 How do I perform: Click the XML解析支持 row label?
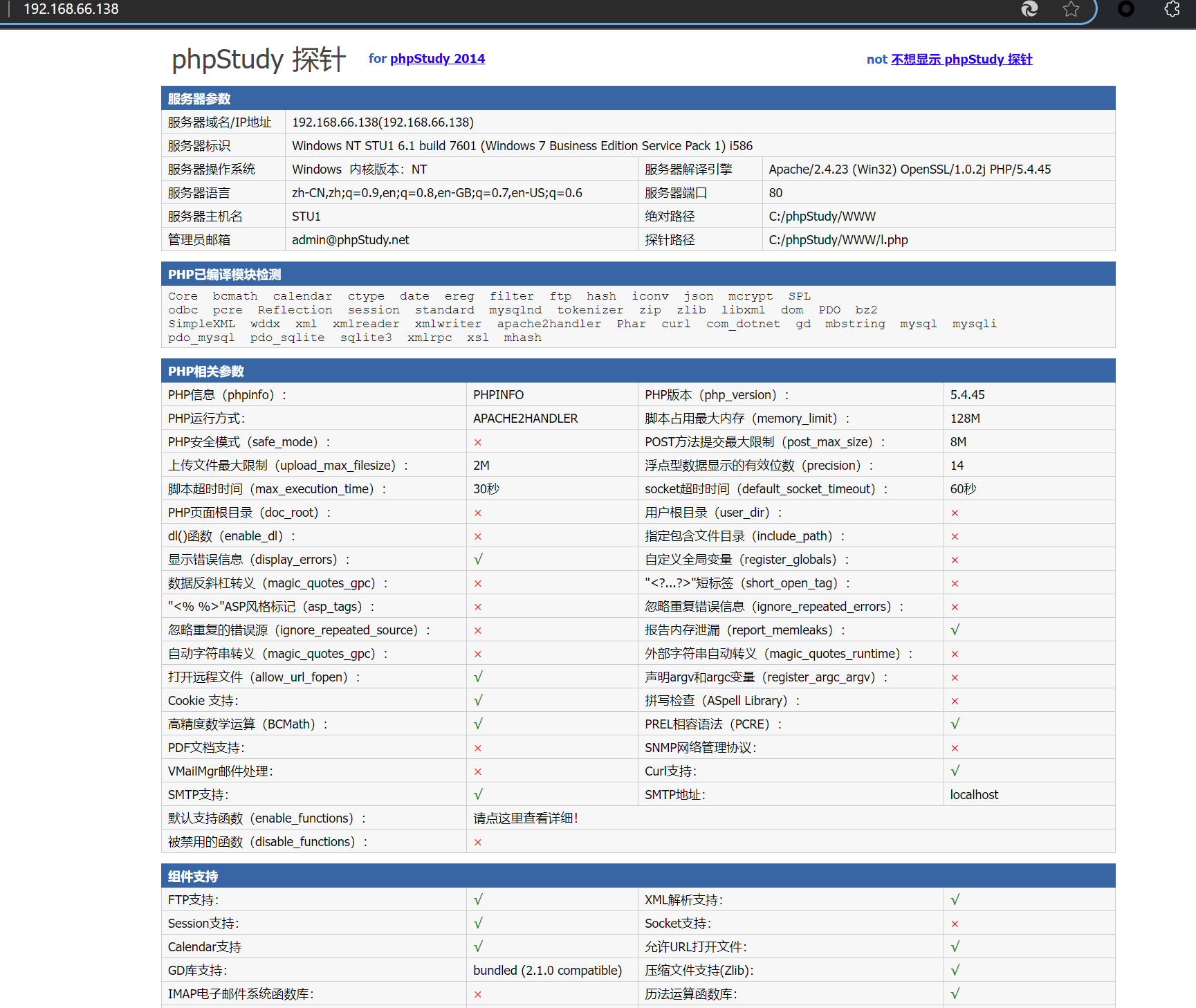(x=683, y=900)
